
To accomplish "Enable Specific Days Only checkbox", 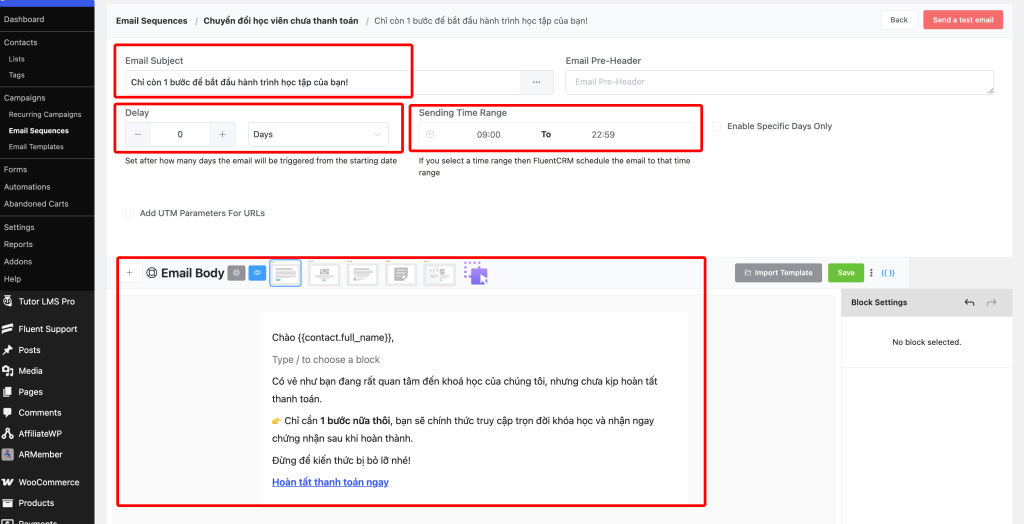I will tap(717, 126).
